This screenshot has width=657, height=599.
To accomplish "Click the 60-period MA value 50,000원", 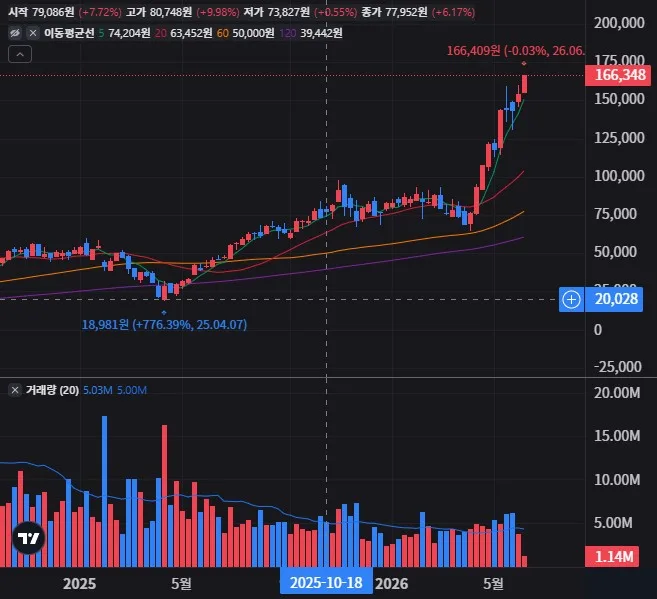I will [253, 33].
